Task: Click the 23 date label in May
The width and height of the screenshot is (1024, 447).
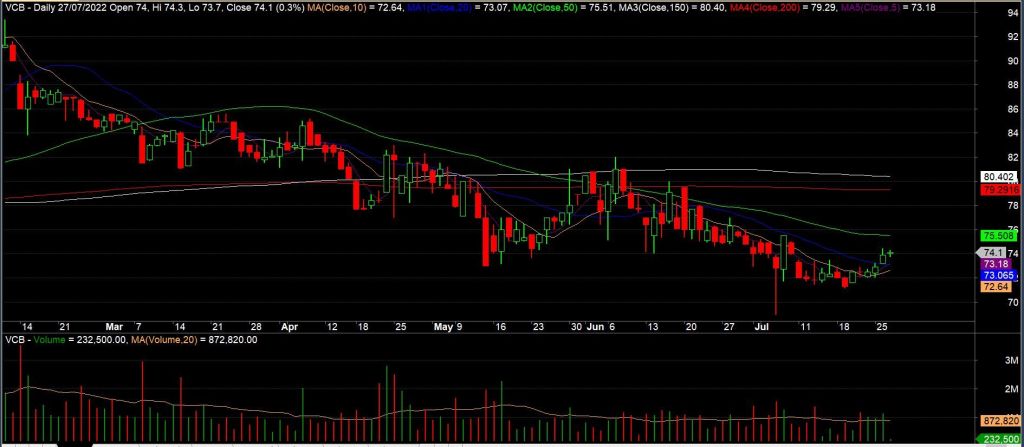Action: tap(538, 326)
